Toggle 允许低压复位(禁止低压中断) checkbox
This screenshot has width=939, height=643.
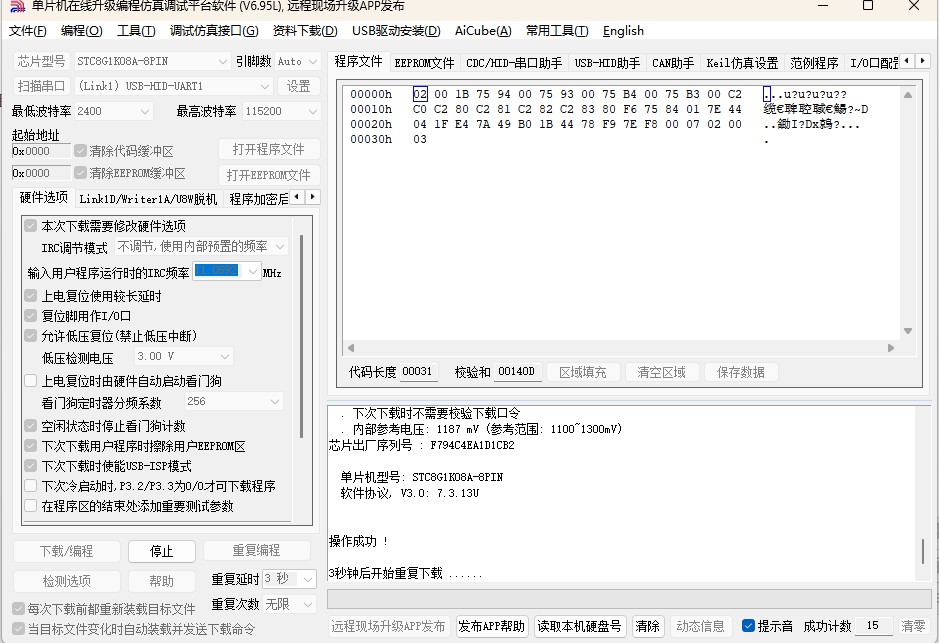pyautogui.click(x=31, y=336)
